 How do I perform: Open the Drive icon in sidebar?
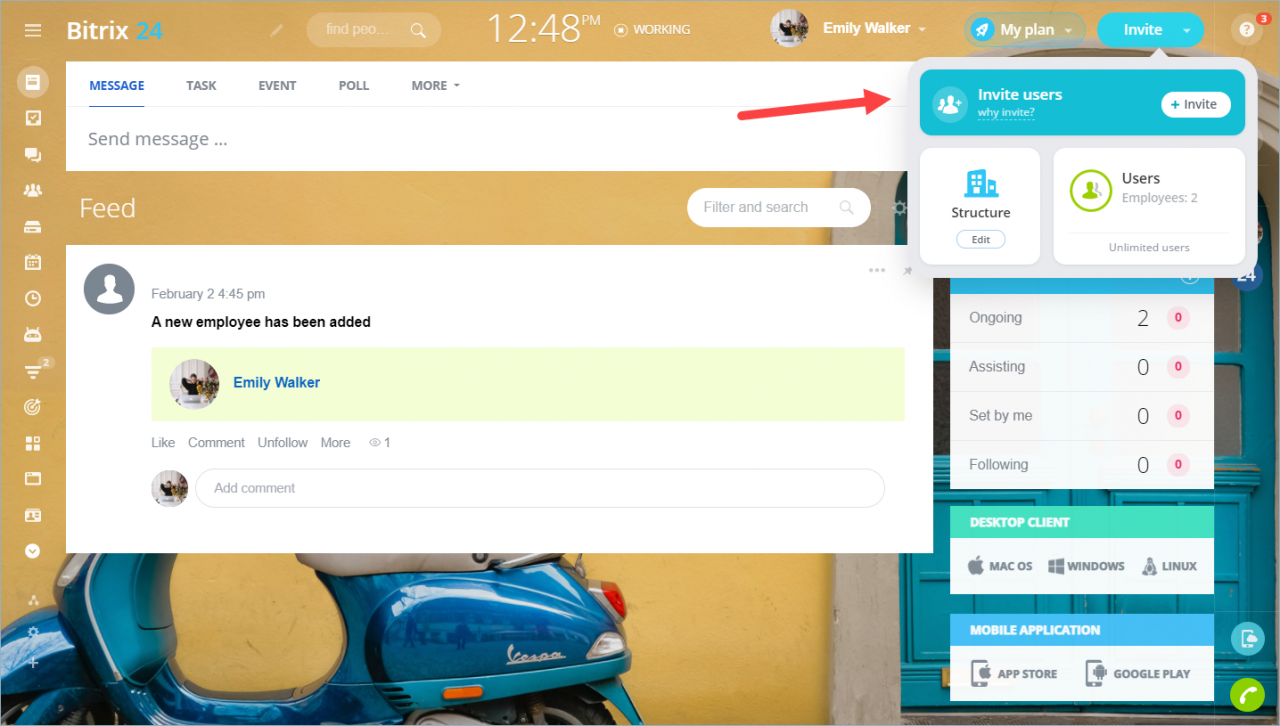pos(33,226)
